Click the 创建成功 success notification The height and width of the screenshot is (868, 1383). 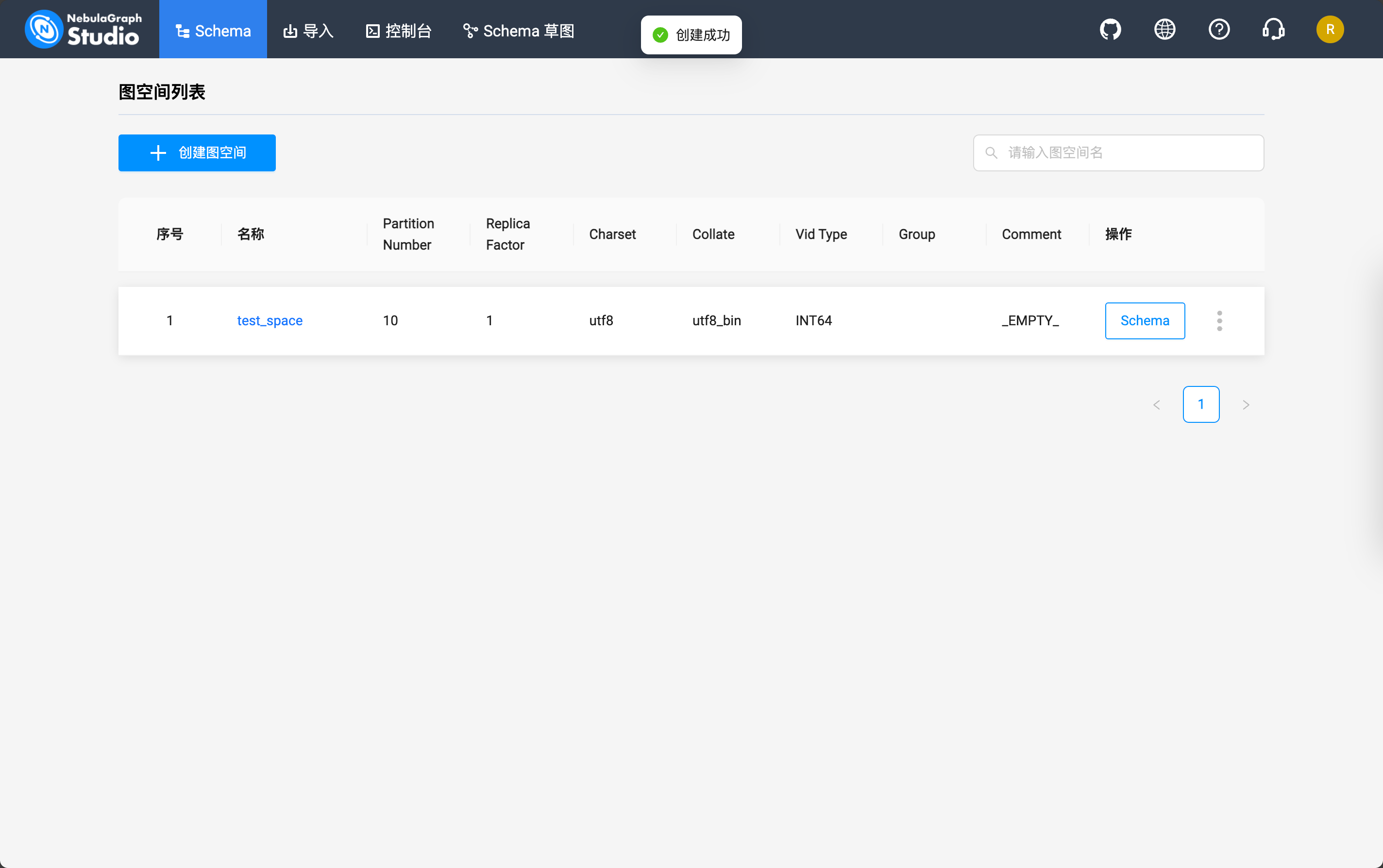pyautogui.click(x=691, y=35)
